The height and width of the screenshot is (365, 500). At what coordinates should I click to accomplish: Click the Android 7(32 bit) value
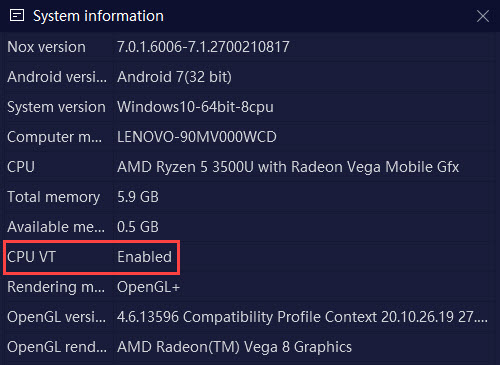point(174,77)
